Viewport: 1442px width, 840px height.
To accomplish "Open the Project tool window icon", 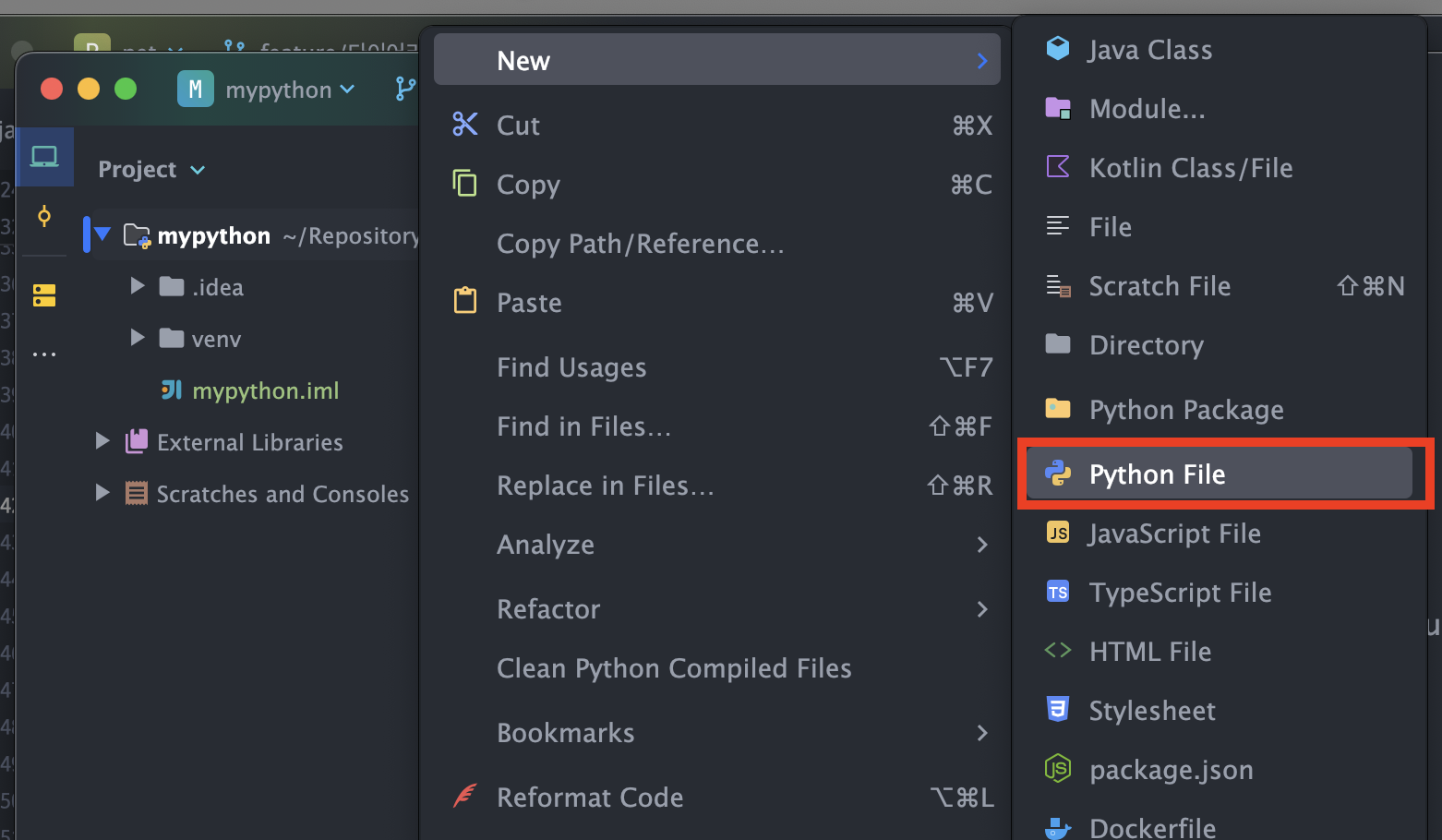I will point(44,157).
